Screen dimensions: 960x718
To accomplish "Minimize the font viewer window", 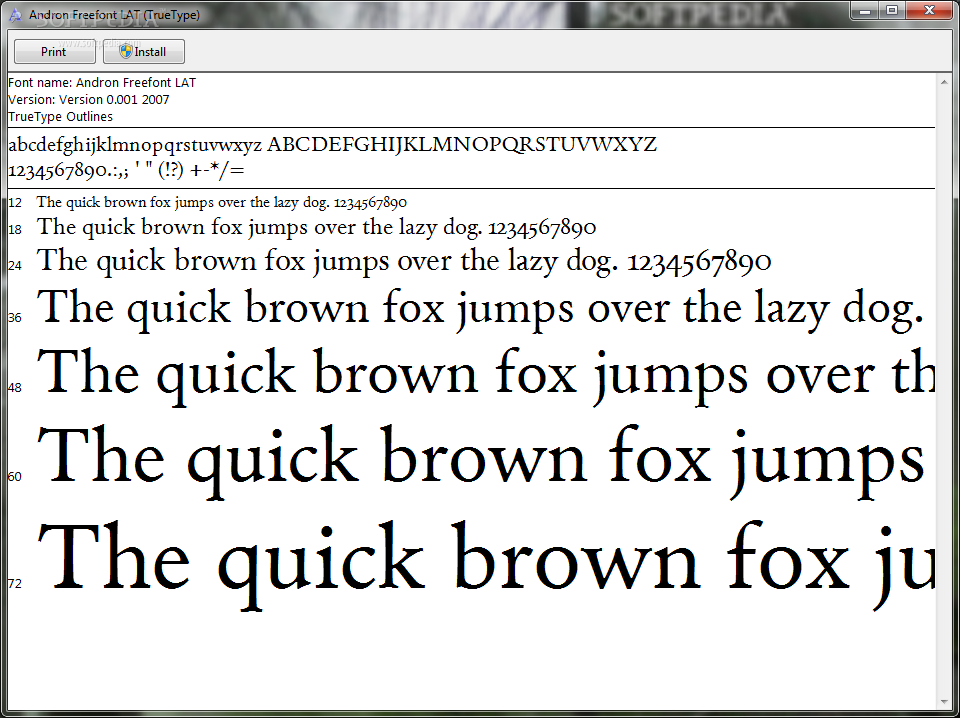I will click(864, 10).
